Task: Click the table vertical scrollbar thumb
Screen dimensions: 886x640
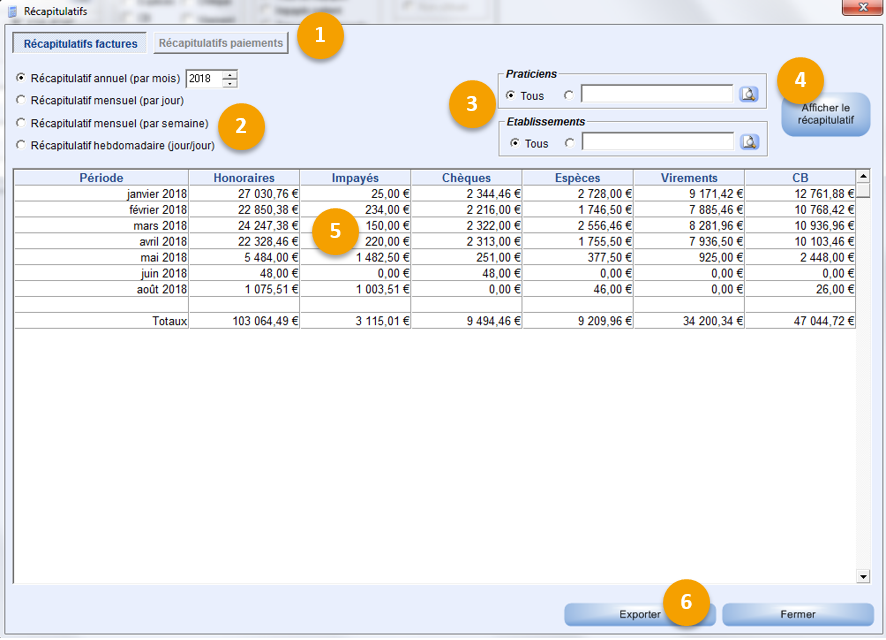Action: (863, 190)
